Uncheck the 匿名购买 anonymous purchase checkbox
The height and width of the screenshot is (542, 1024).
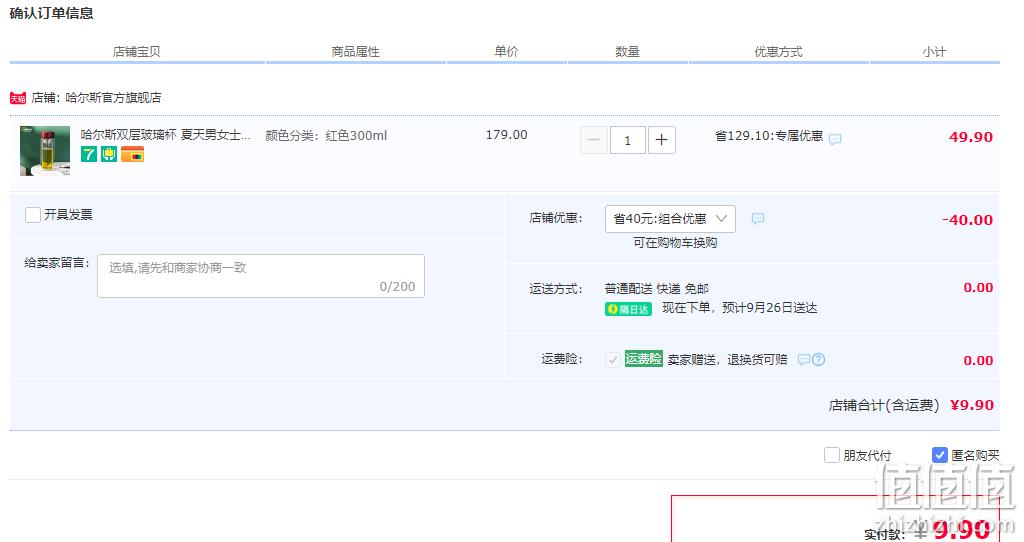[x=939, y=455]
